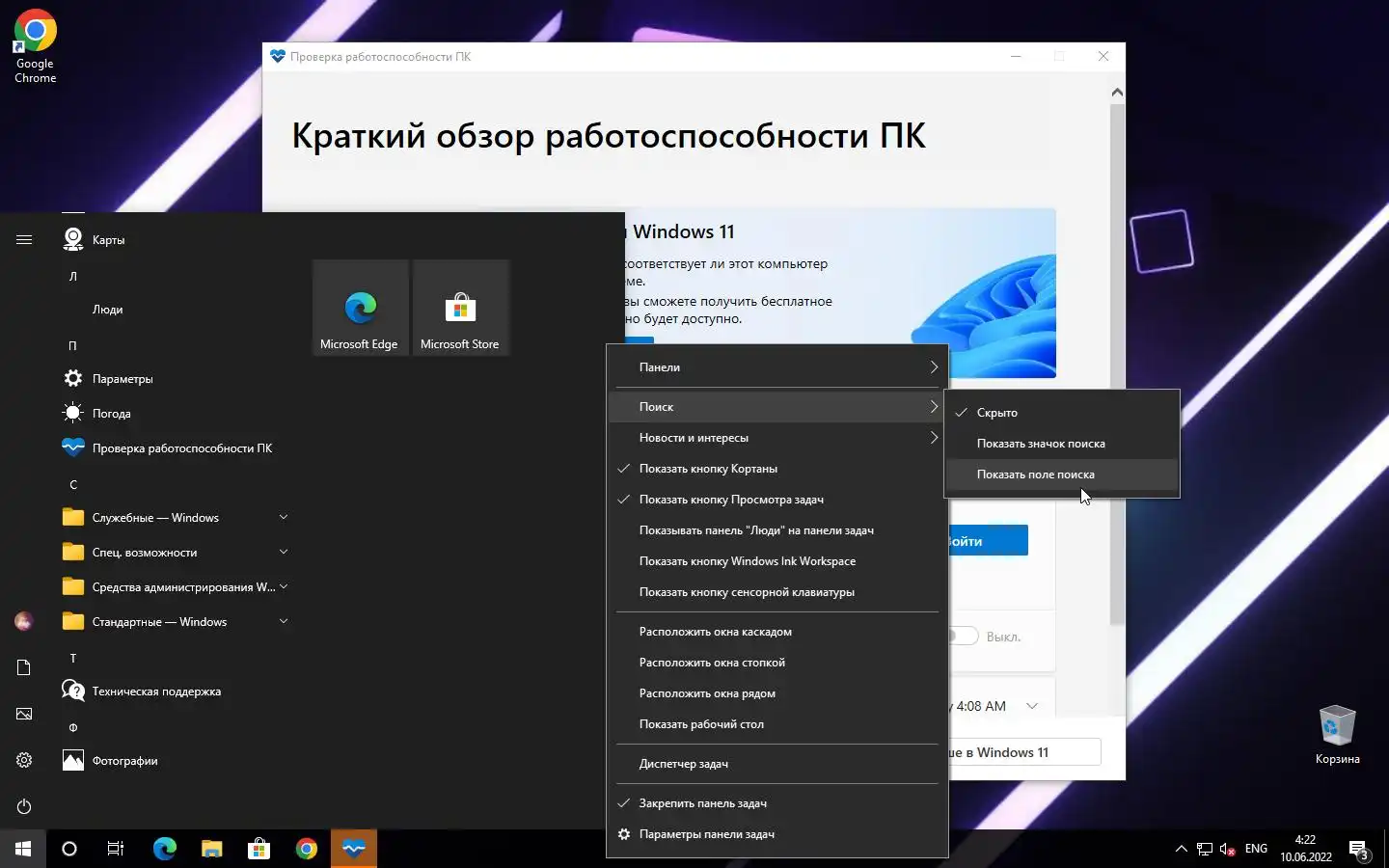Open Техническая поддержка app
The image size is (1389, 868).
[176, 692]
